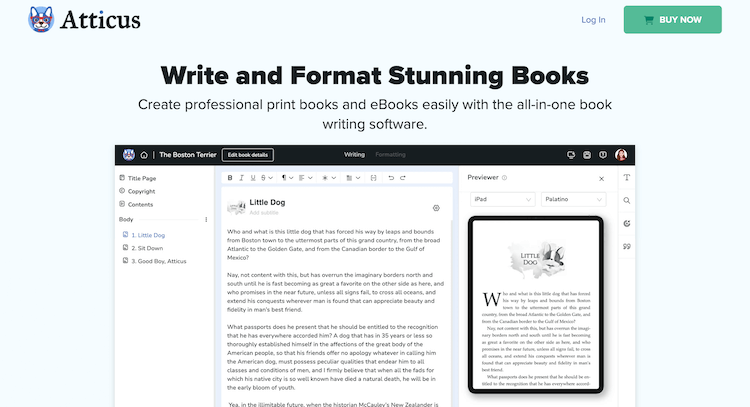Open the search icon in right sidebar
Screen dimensions: 750x407
click(x=627, y=200)
